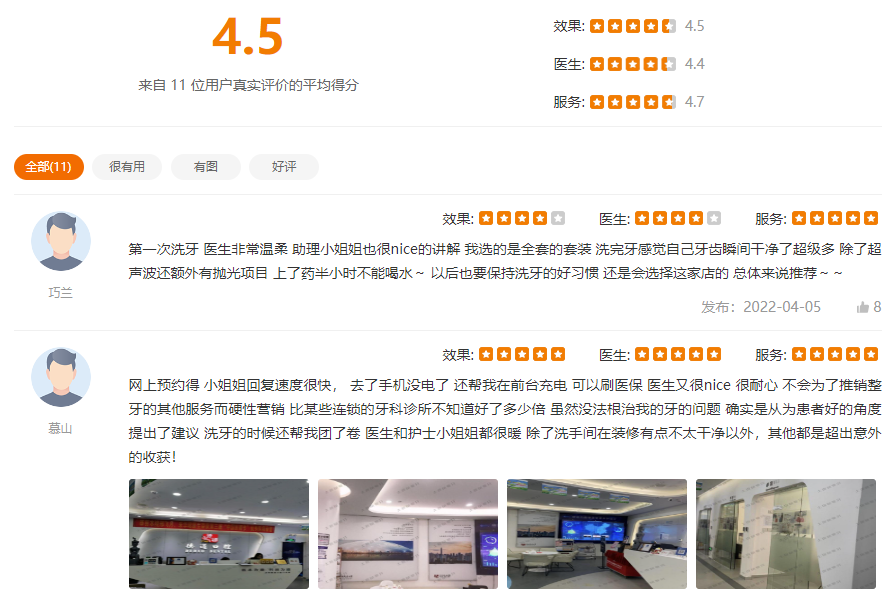
Task: Select the 全部(11) filter tab
Action: (x=48, y=167)
